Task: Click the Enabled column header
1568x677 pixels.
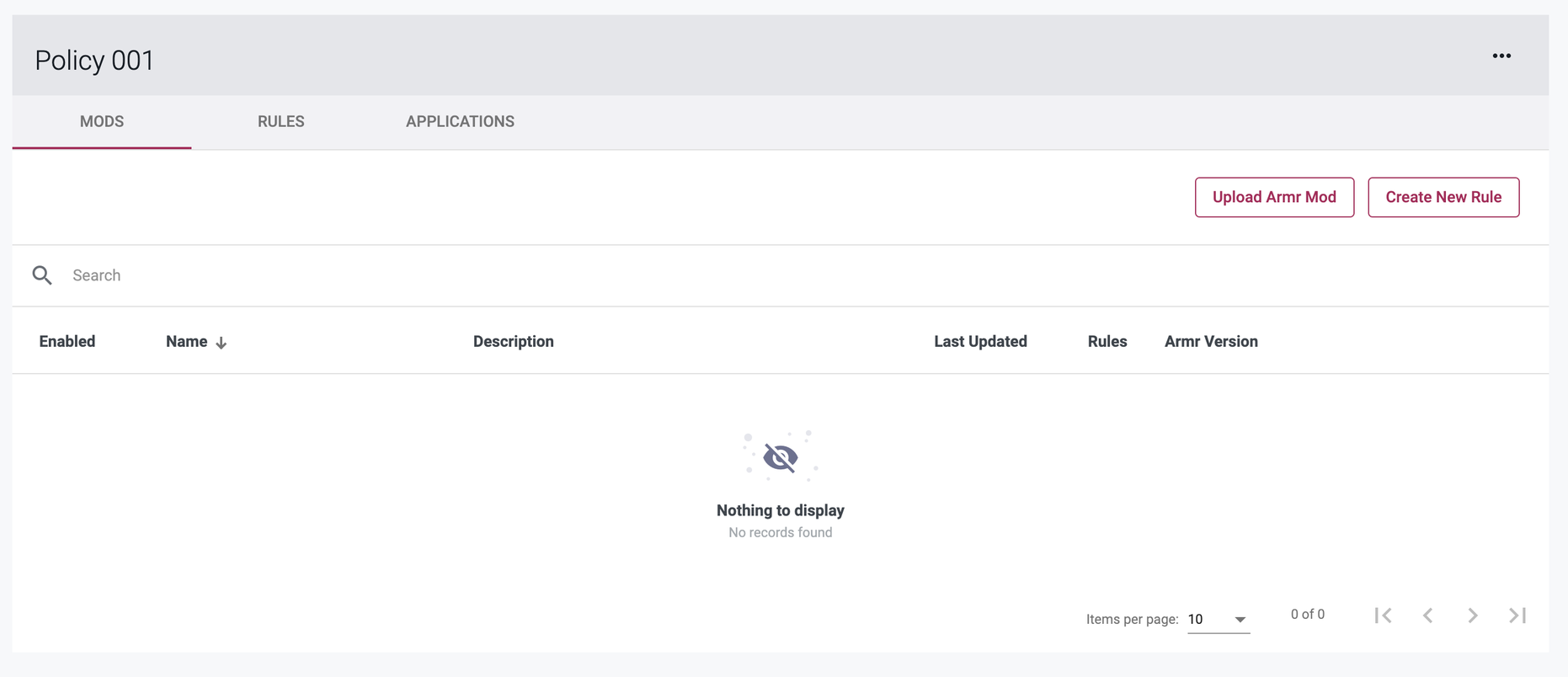Action: pyautogui.click(x=67, y=341)
